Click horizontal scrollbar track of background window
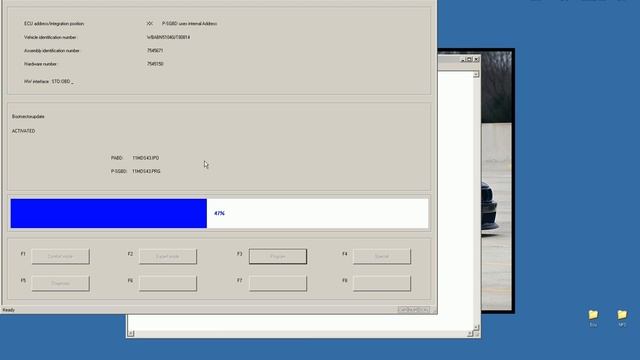640x360 pixels. tap(300, 334)
